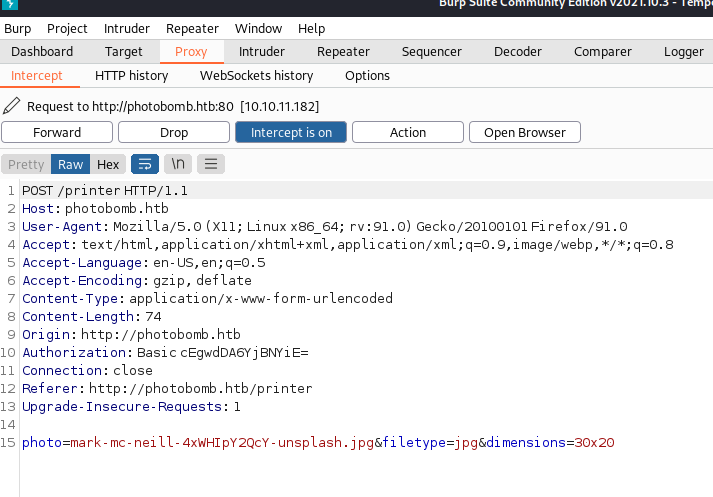Click the Authorization Basic header value
The image size is (713, 497).
click(x=223, y=352)
